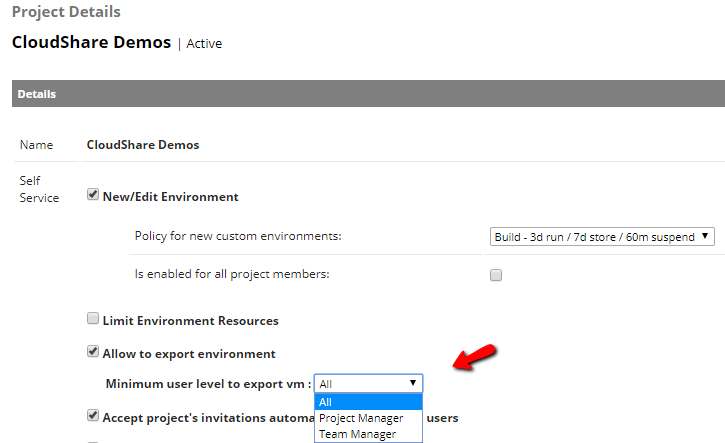Click 'Is enabled for all project members:' label

tap(232, 274)
